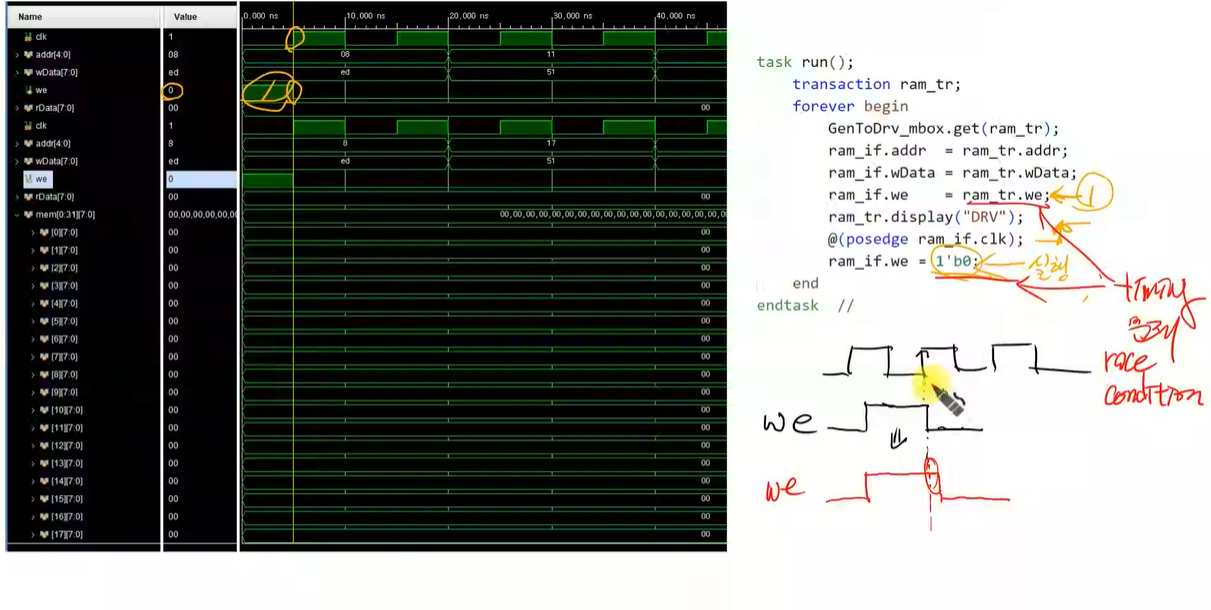Click the bus icon of [2][7:0]
Viewport: 1211px width, 610px height.
coord(44,268)
